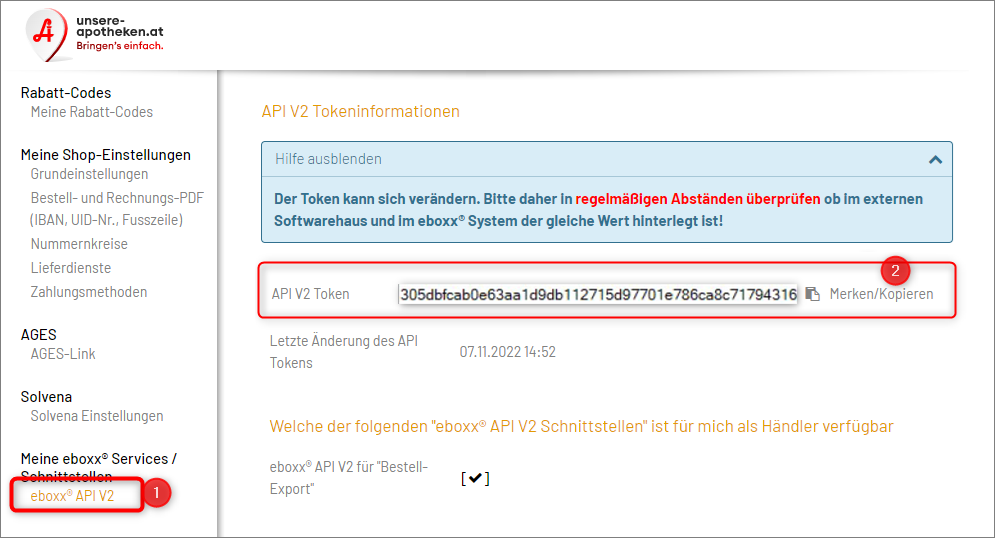The width and height of the screenshot is (995, 538).
Task: Click the Rabatt-Codes section heading
Action: 66,93
